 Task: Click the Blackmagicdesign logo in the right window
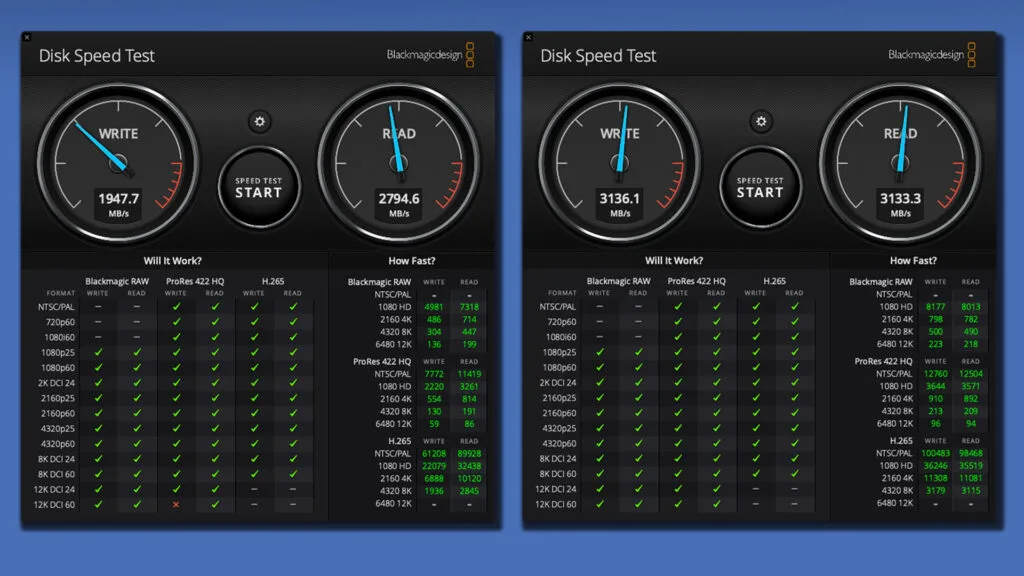tap(933, 55)
